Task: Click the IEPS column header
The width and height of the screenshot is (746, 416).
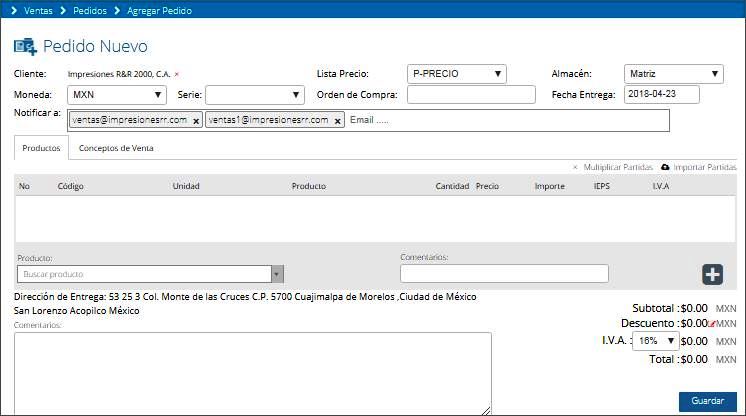Action: [601, 186]
